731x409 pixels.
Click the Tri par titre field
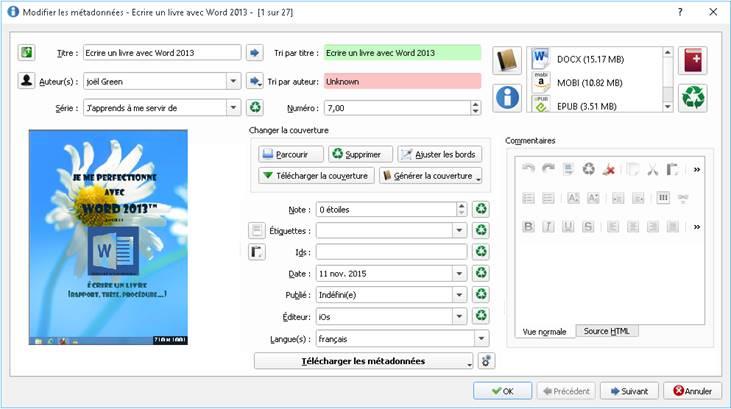click(402, 53)
